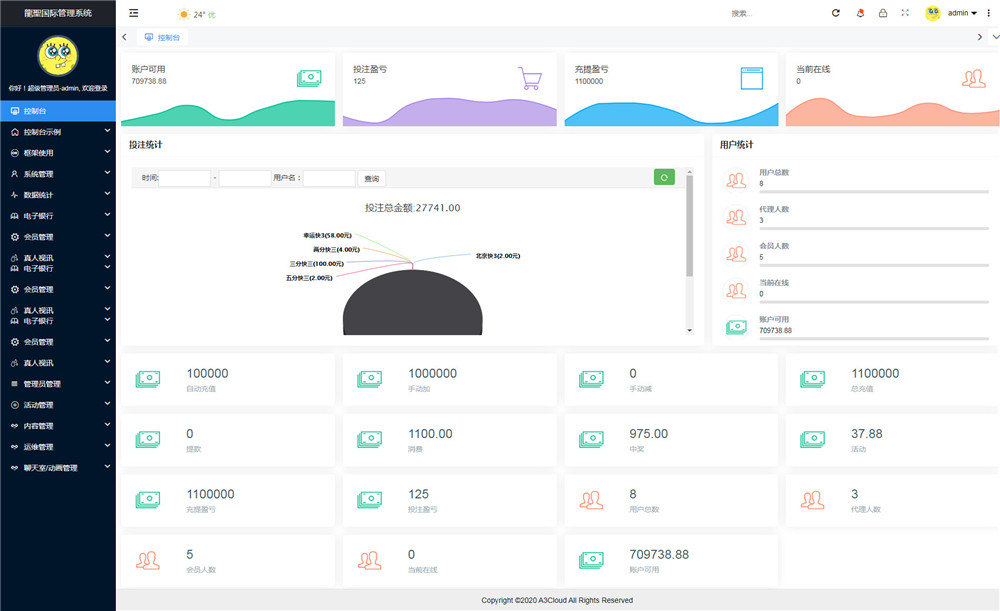Open the notifications bell icon
1000x611 pixels.
tap(860, 12)
